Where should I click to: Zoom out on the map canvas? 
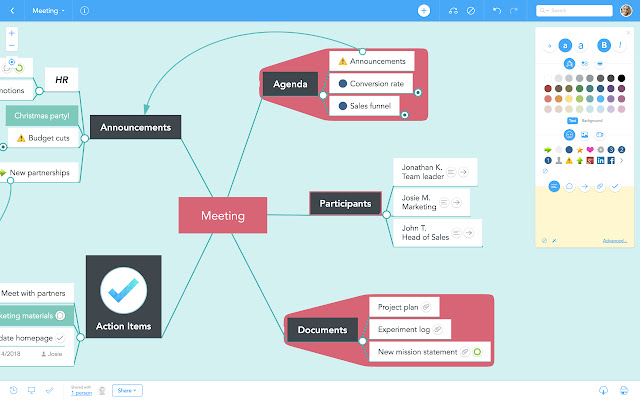pos(11,45)
